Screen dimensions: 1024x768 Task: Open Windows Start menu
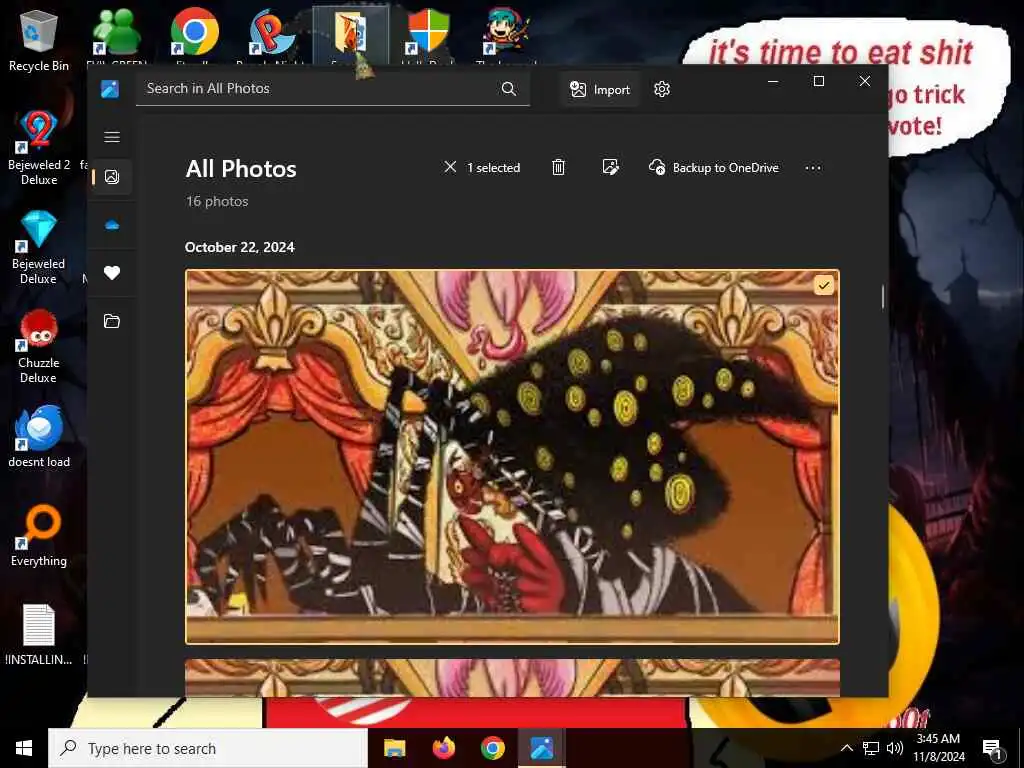click(24, 748)
